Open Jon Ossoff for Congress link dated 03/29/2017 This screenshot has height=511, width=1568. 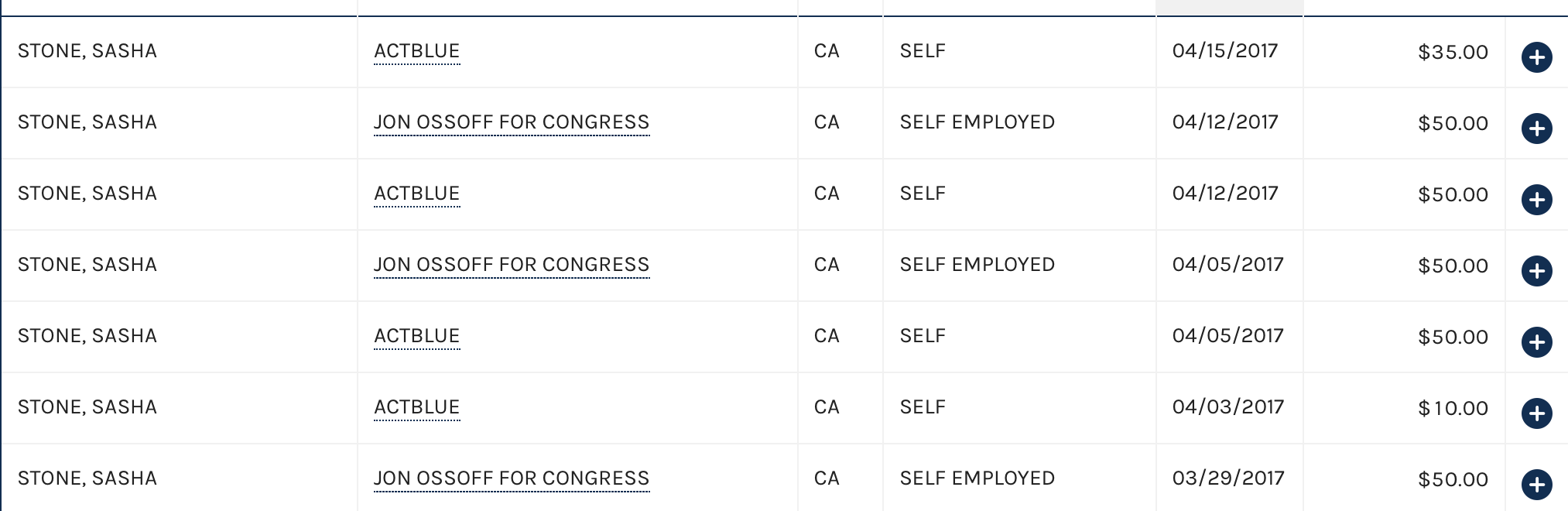point(512,478)
